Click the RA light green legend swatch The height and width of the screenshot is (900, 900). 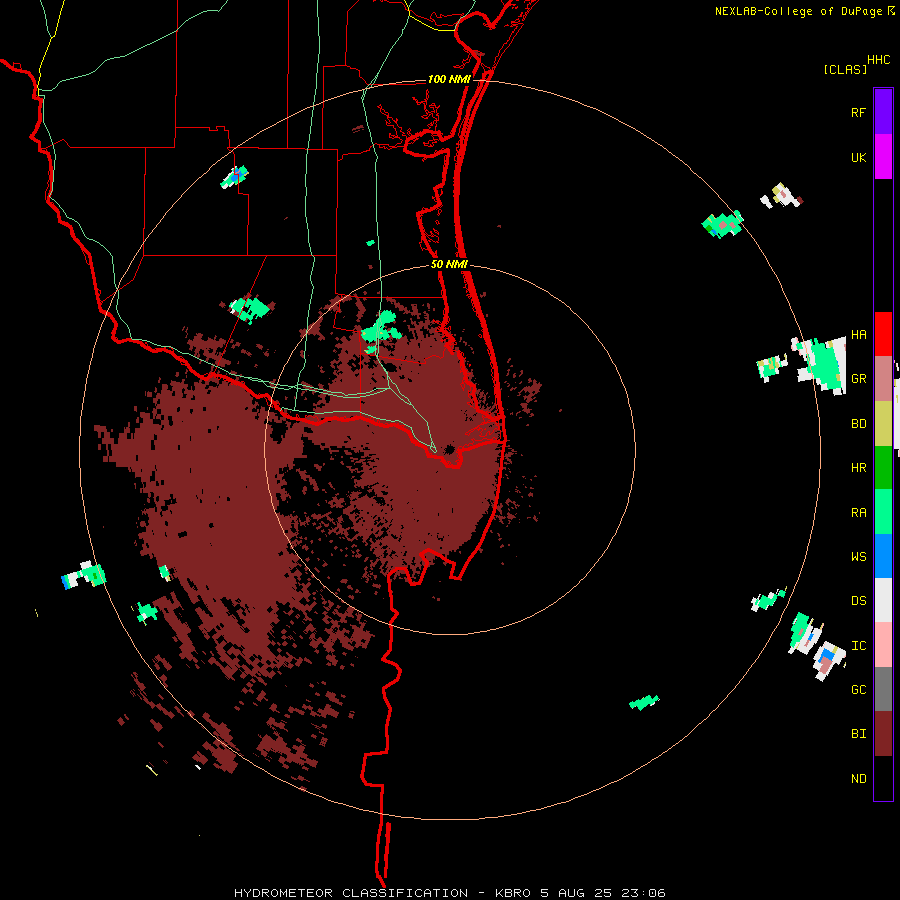tap(883, 512)
